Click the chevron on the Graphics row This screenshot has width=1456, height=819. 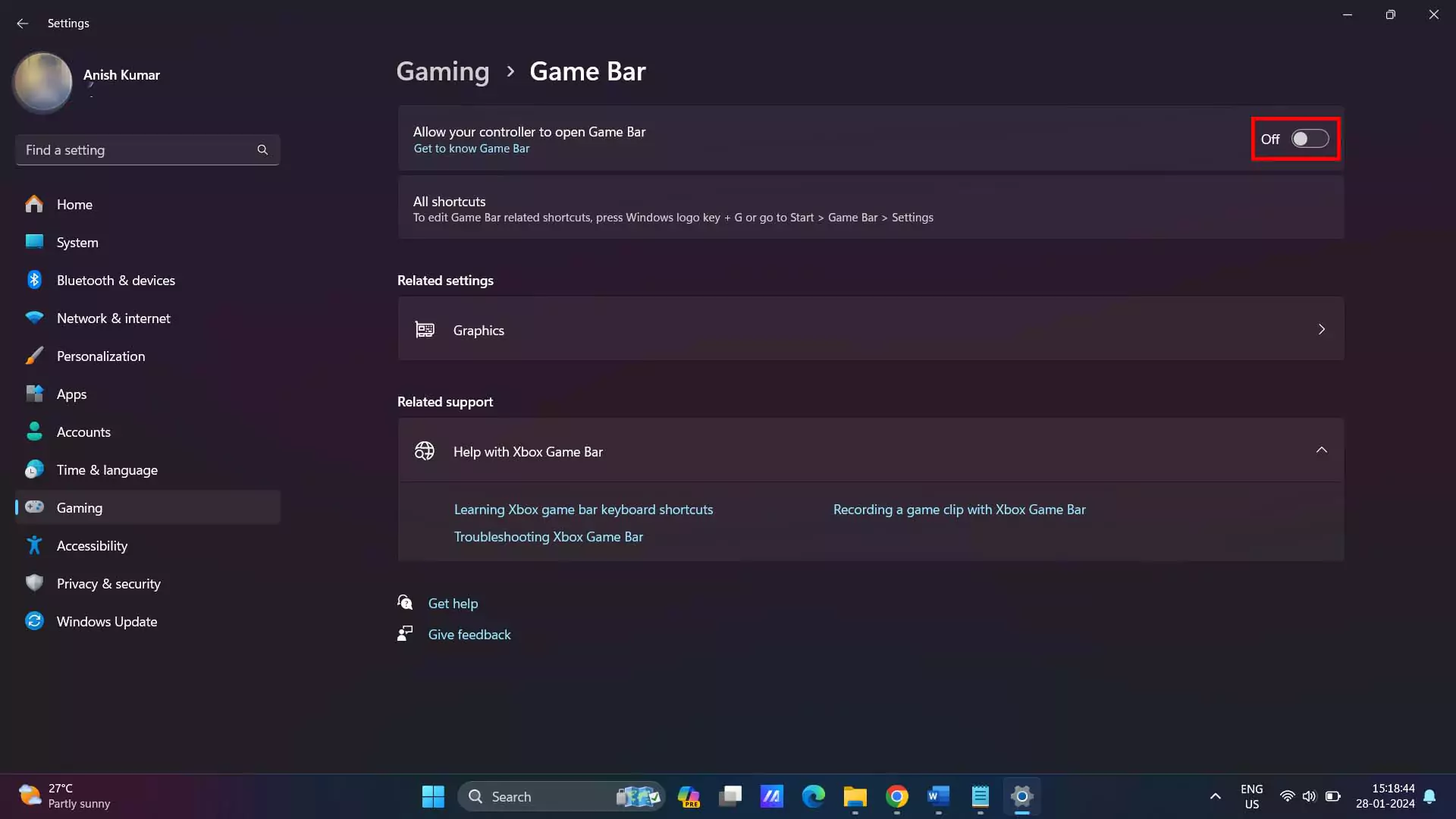point(1321,329)
